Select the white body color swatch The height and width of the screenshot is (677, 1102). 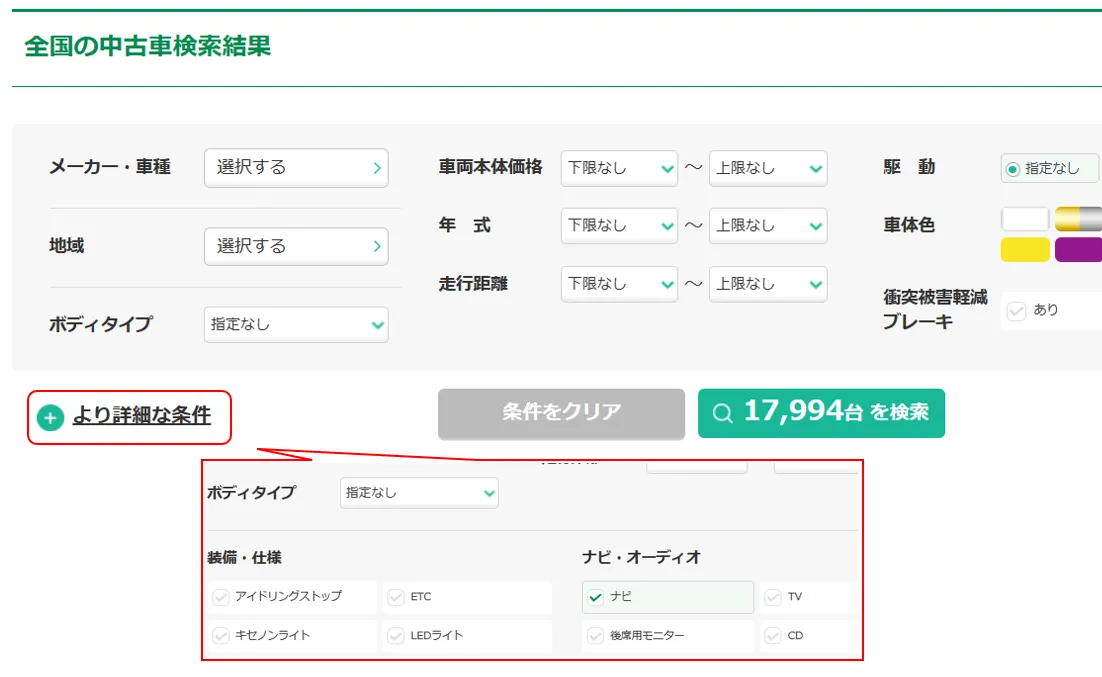(x=1025, y=219)
